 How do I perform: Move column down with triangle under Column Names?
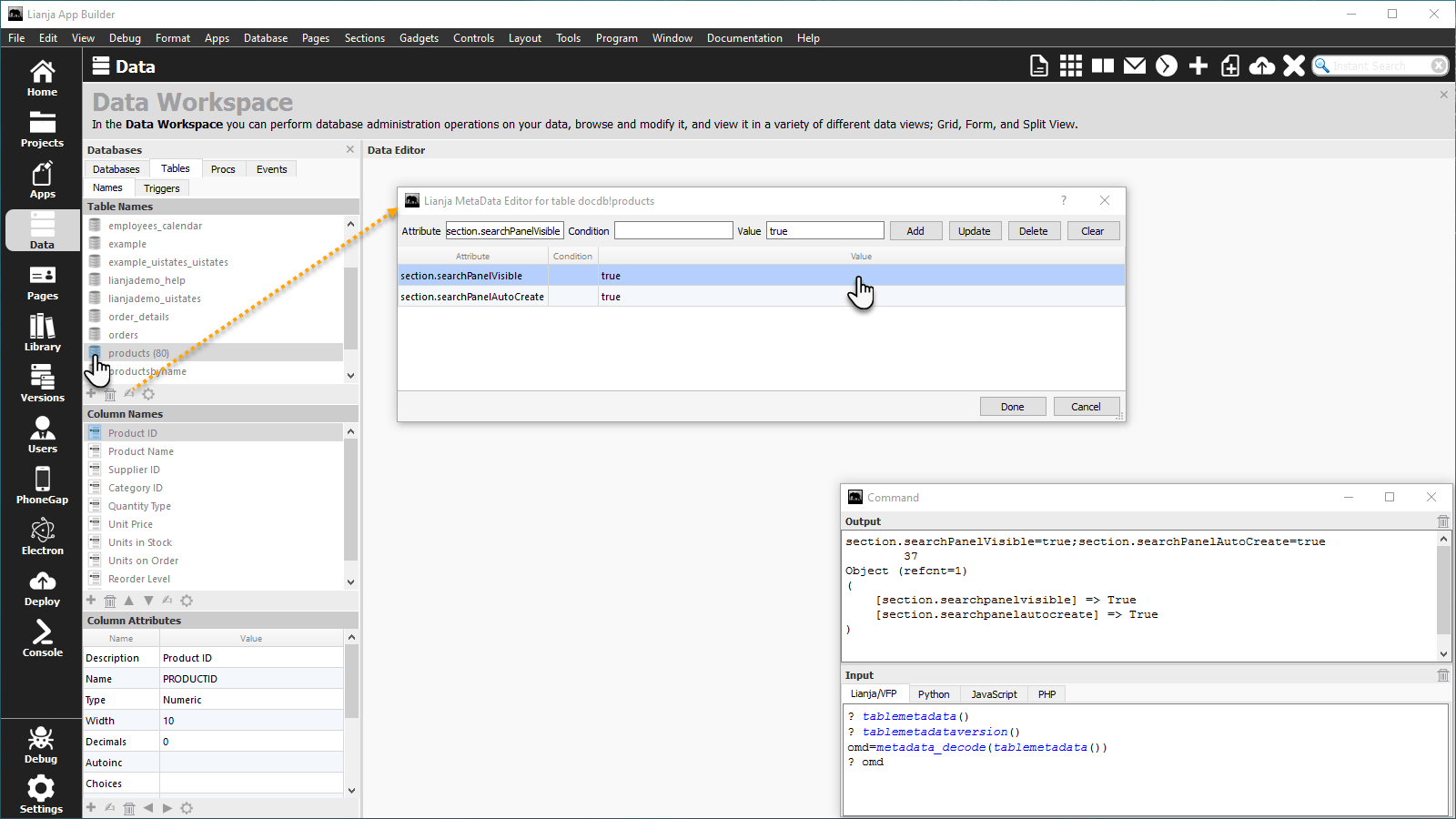coord(148,601)
